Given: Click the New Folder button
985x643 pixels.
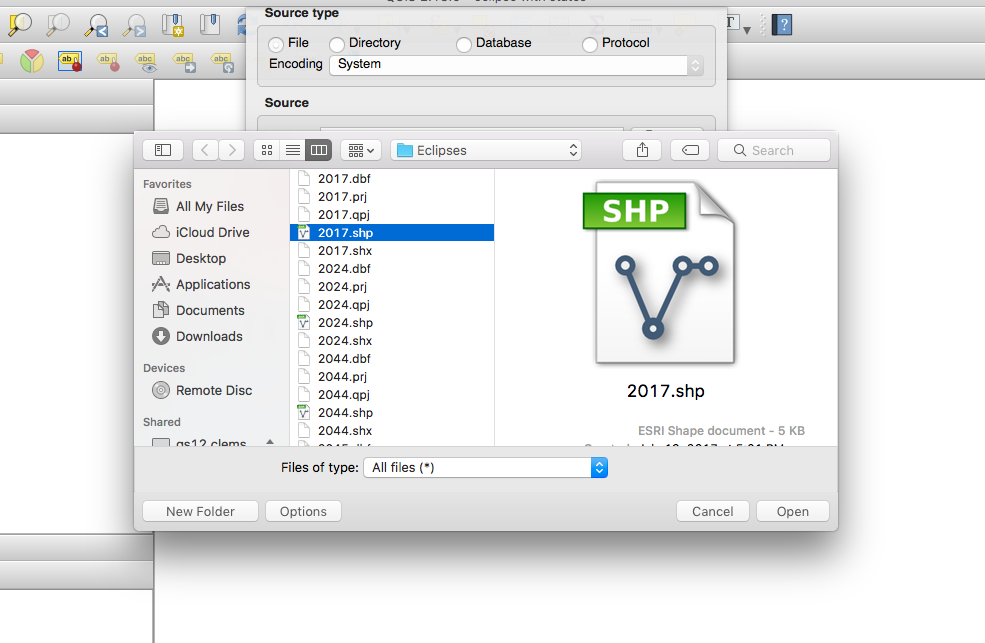Looking at the screenshot, I should [200, 511].
